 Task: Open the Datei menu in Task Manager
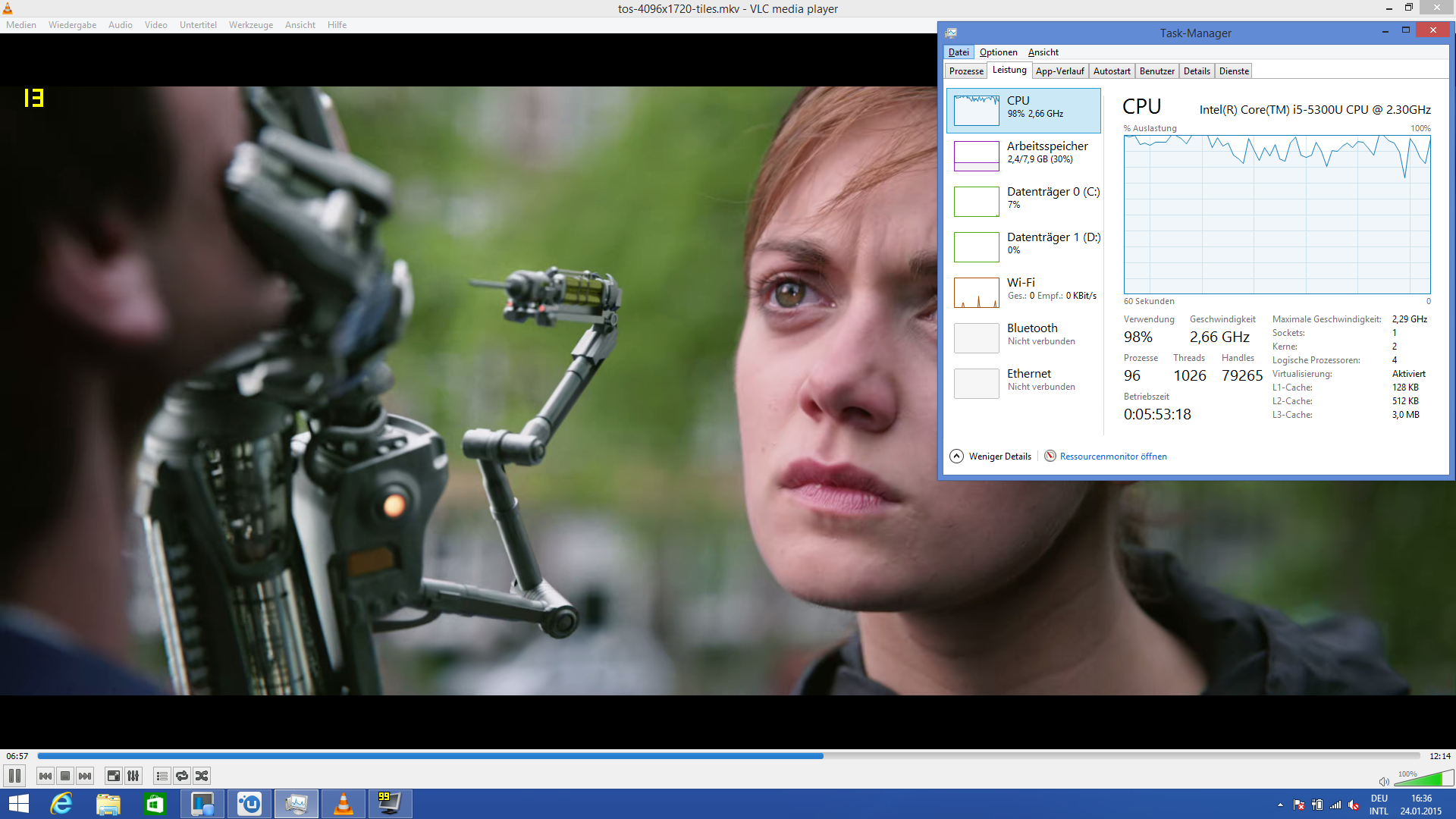tap(959, 52)
